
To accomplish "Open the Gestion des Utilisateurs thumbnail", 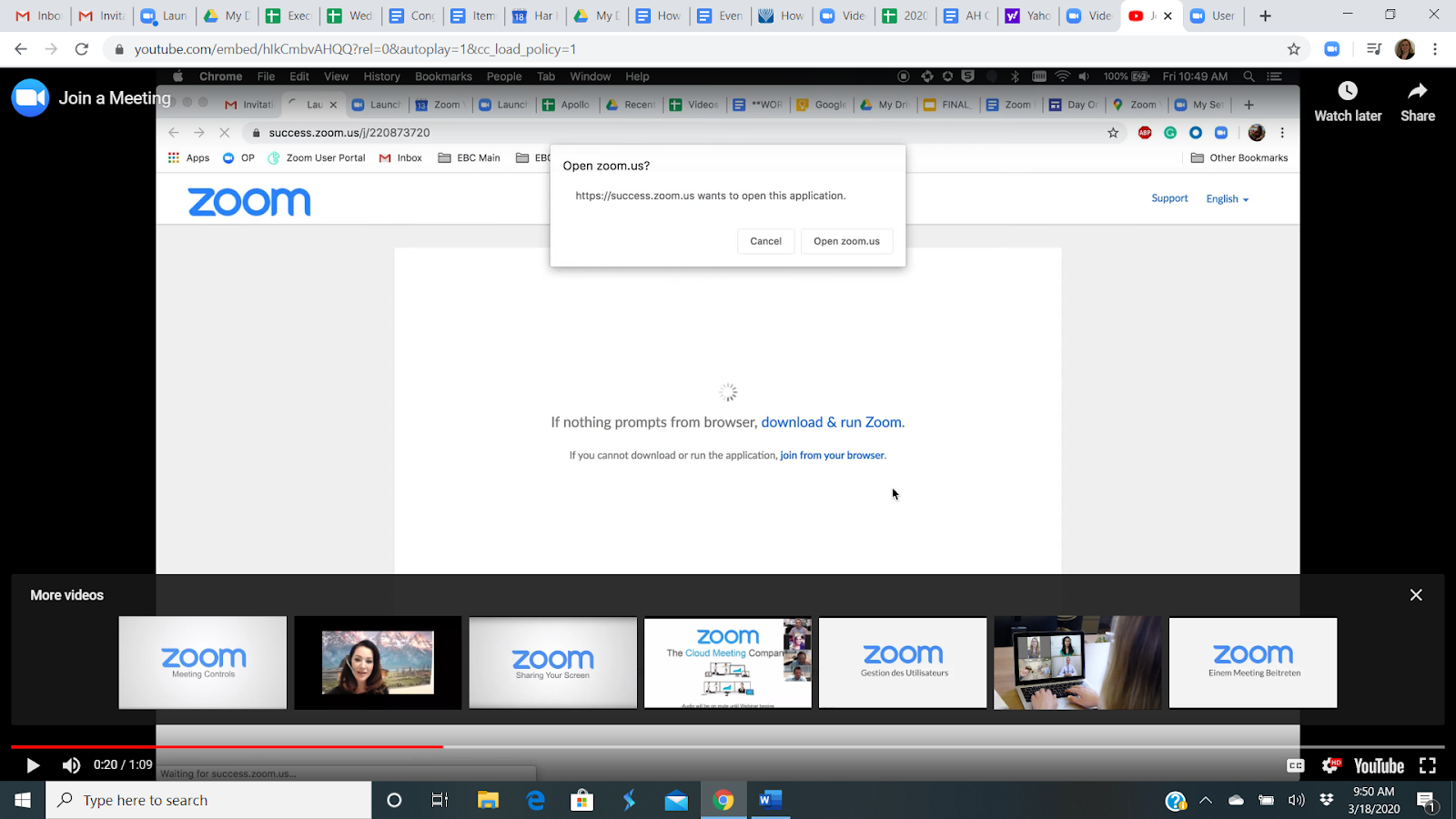I will point(903,662).
